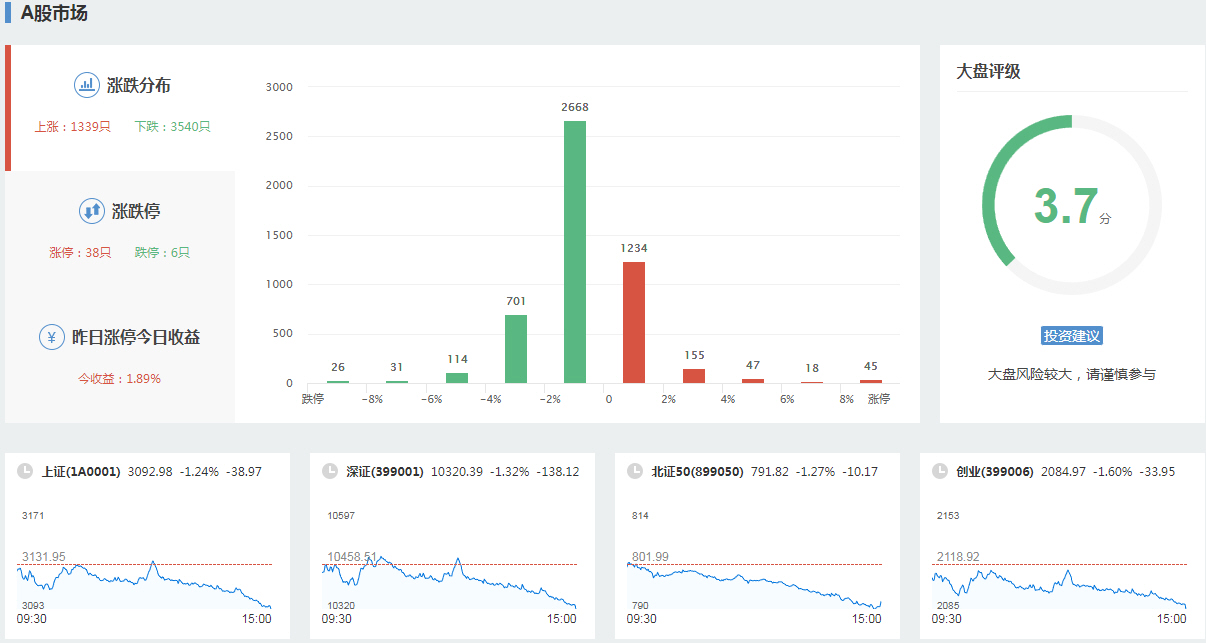Click the 投资建议 button
Screen dimensions: 1206x643
pyautogui.click(x=1071, y=336)
